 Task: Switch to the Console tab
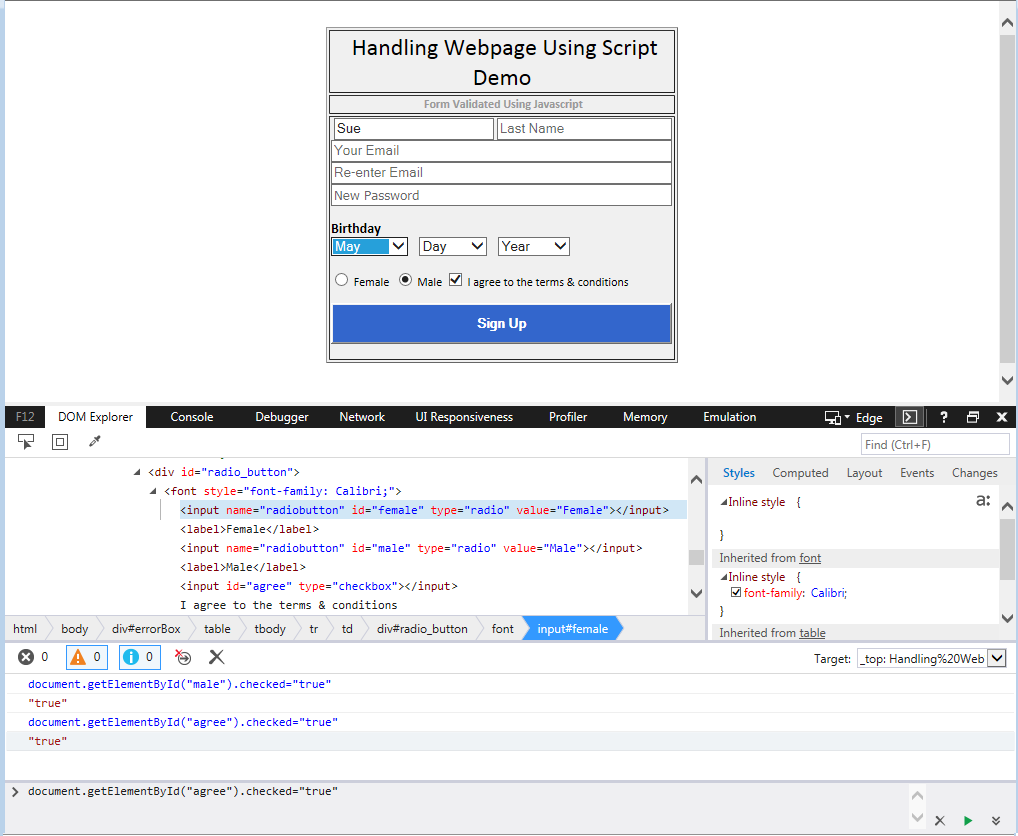192,417
